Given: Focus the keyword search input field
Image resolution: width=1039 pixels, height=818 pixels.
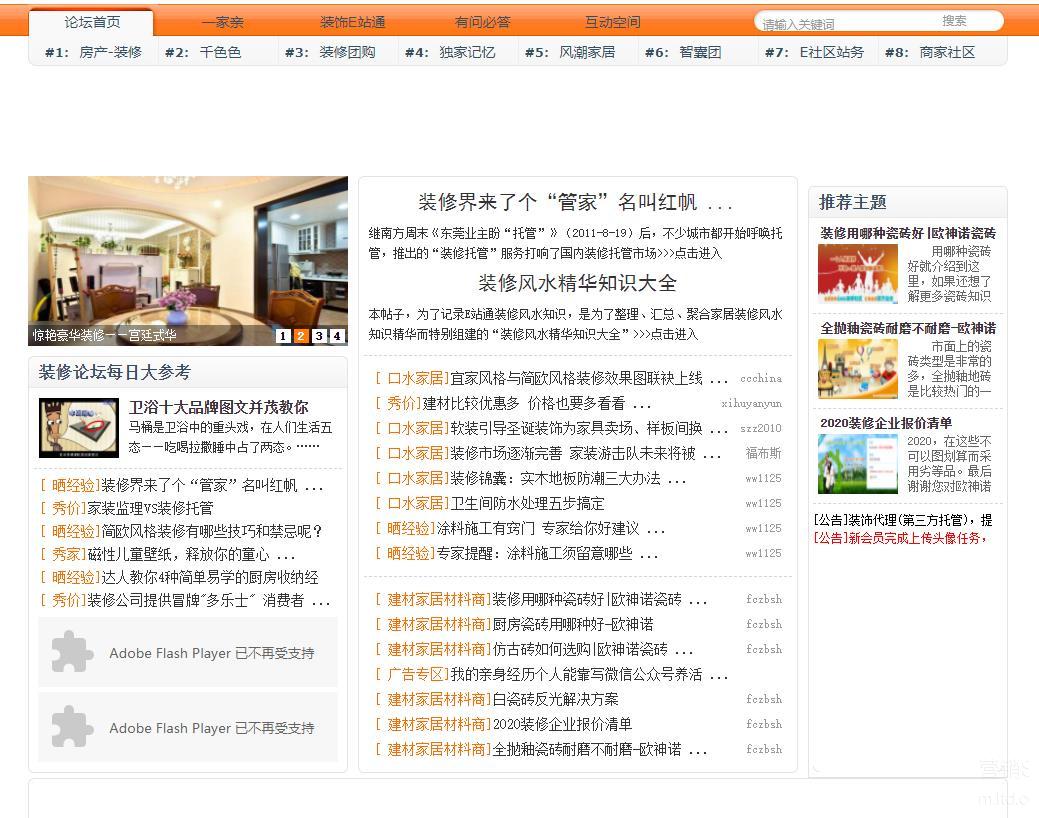Looking at the screenshot, I should 840,22.
